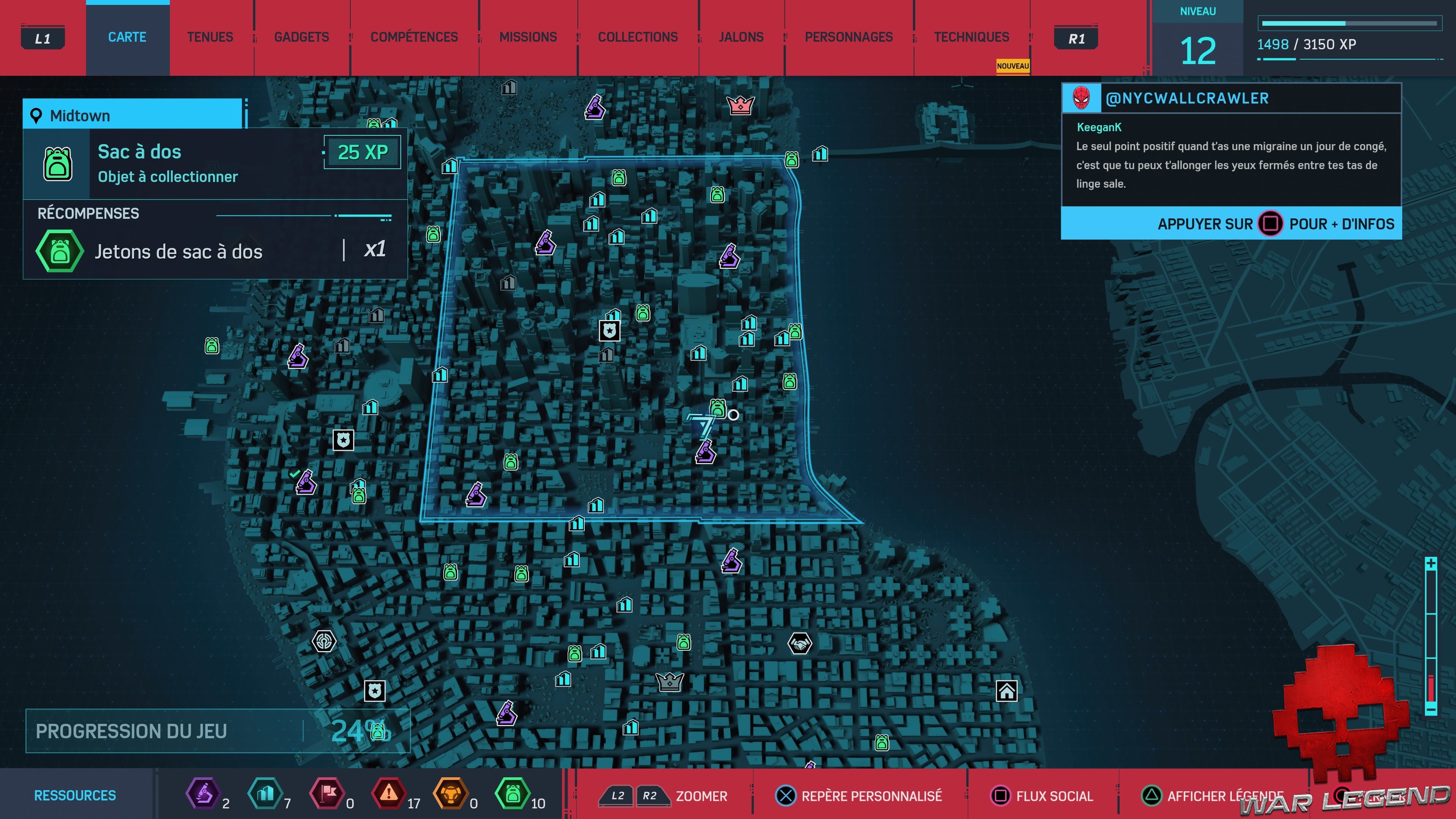
Task: Click Spider-Man avatar in social feed
Action: click(x=1081, y=98)
